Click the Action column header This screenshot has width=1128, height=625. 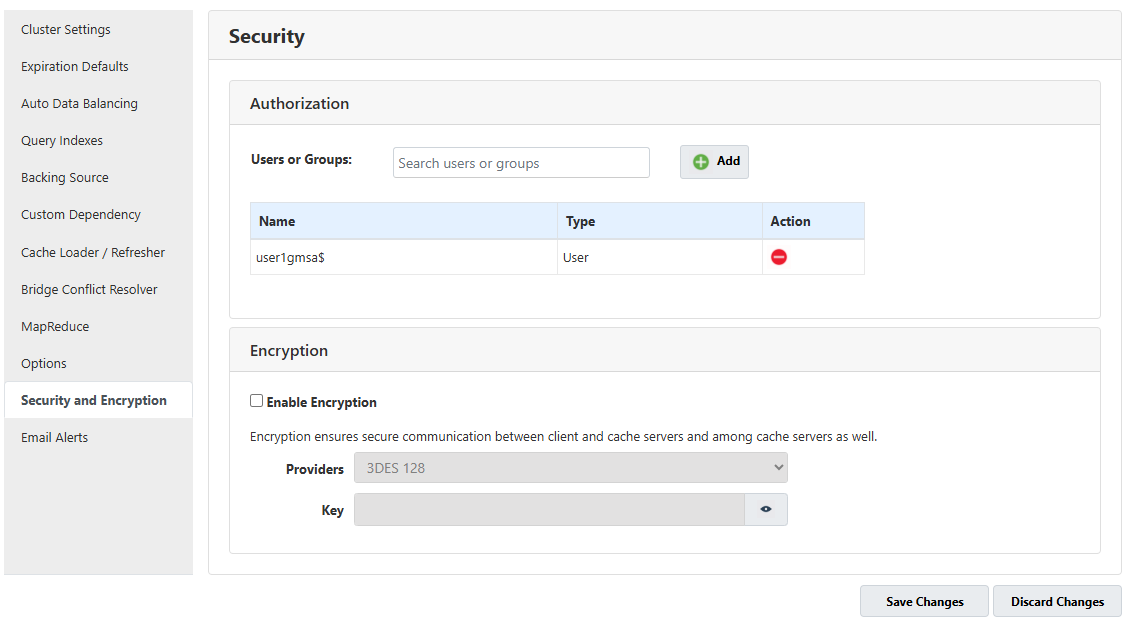pyautogui.click(x=813, y=221)
